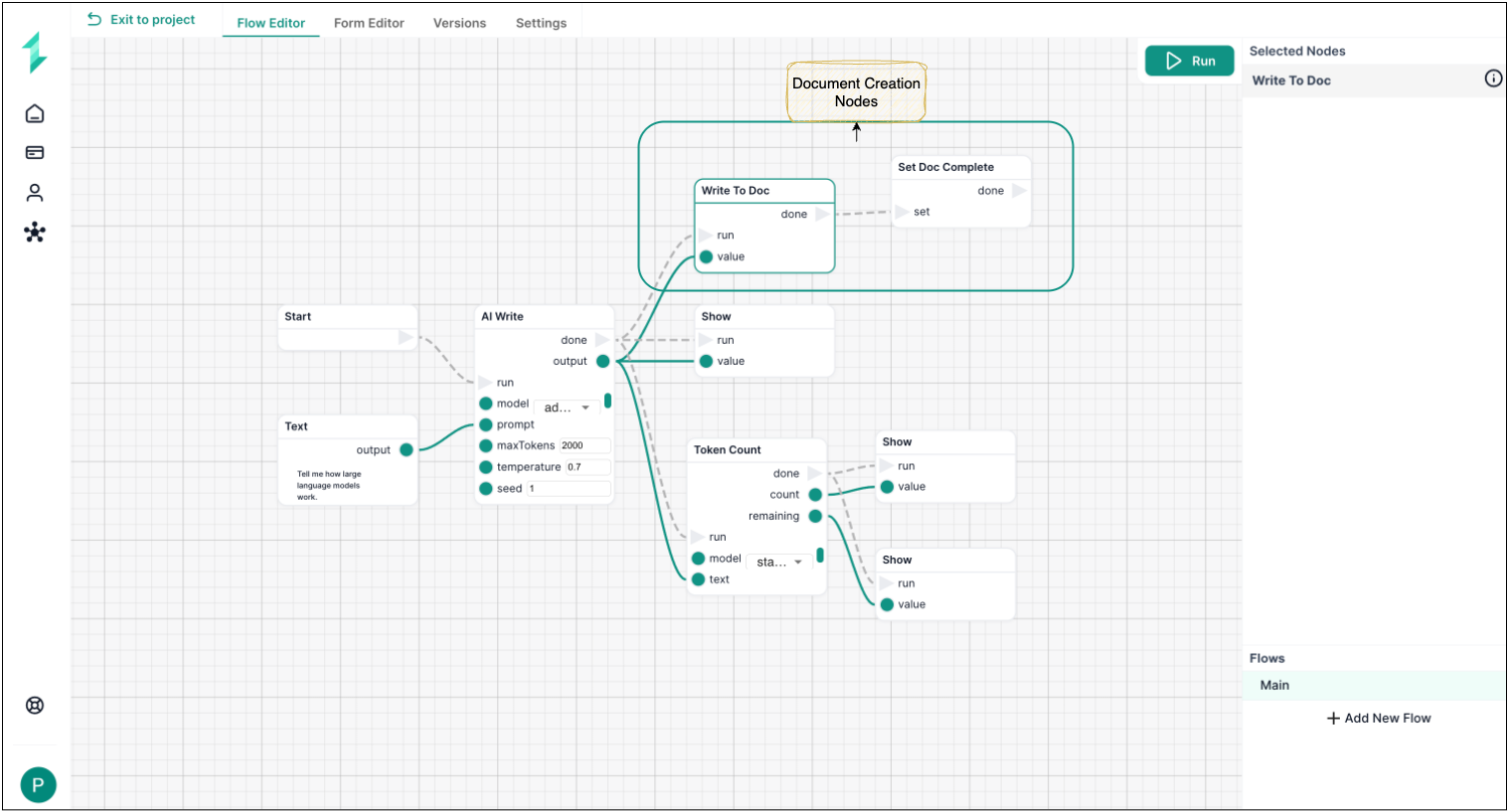Edit the maxTokens value field
The image size is (1508, 812).
585,445
